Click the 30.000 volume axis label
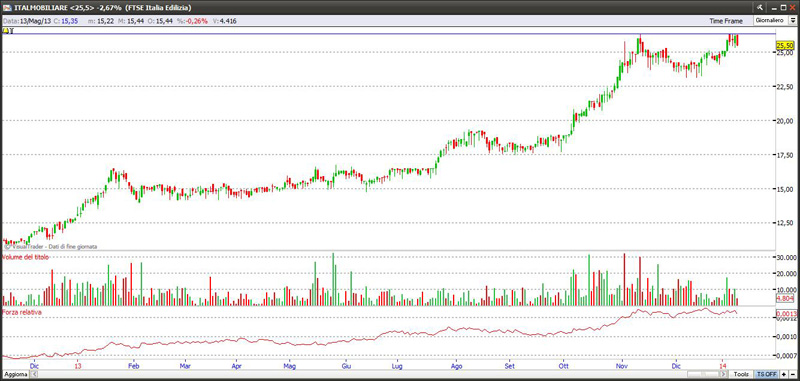The width and height of the screenshot is (800, 381). pos(786,258)
